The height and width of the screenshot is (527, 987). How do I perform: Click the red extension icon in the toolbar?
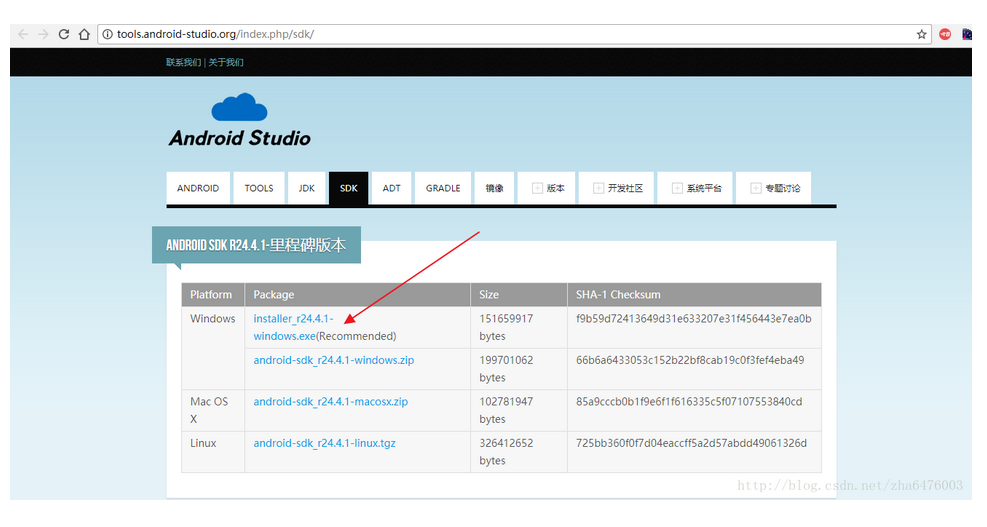[945, 34]
